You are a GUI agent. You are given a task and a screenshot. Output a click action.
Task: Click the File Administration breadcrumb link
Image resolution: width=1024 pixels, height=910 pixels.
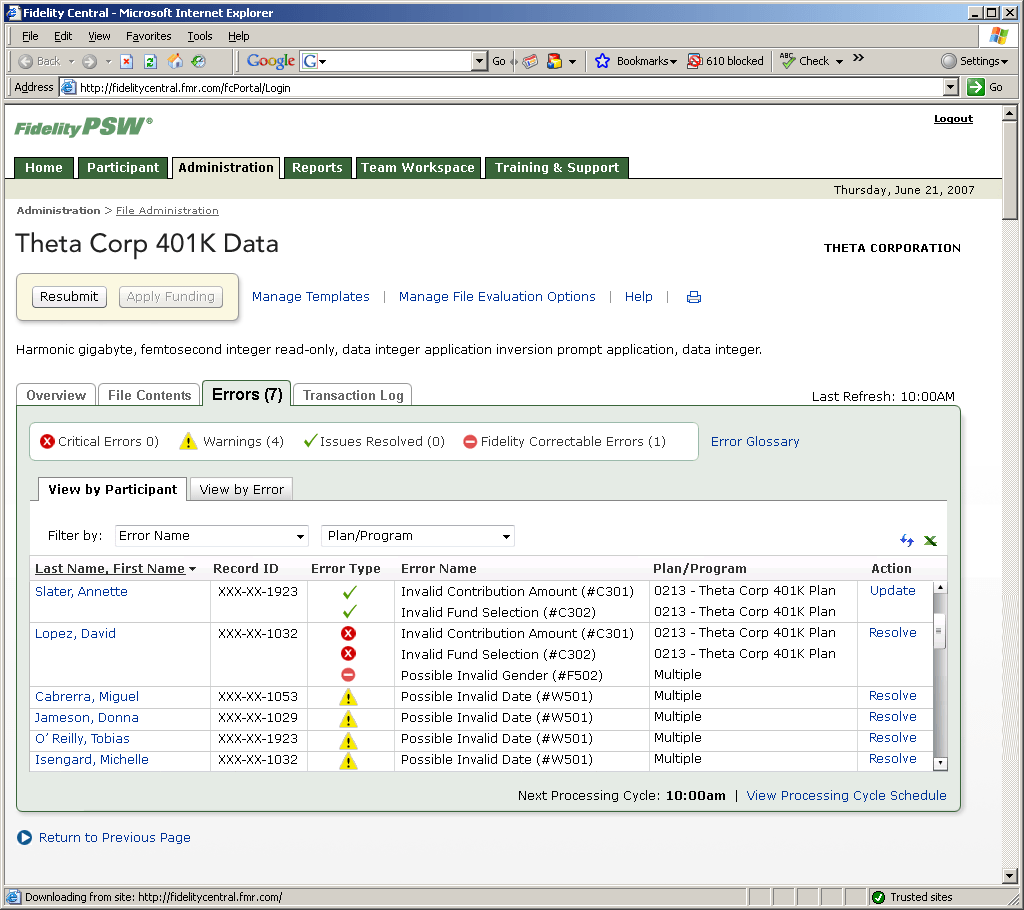point(167,210)
